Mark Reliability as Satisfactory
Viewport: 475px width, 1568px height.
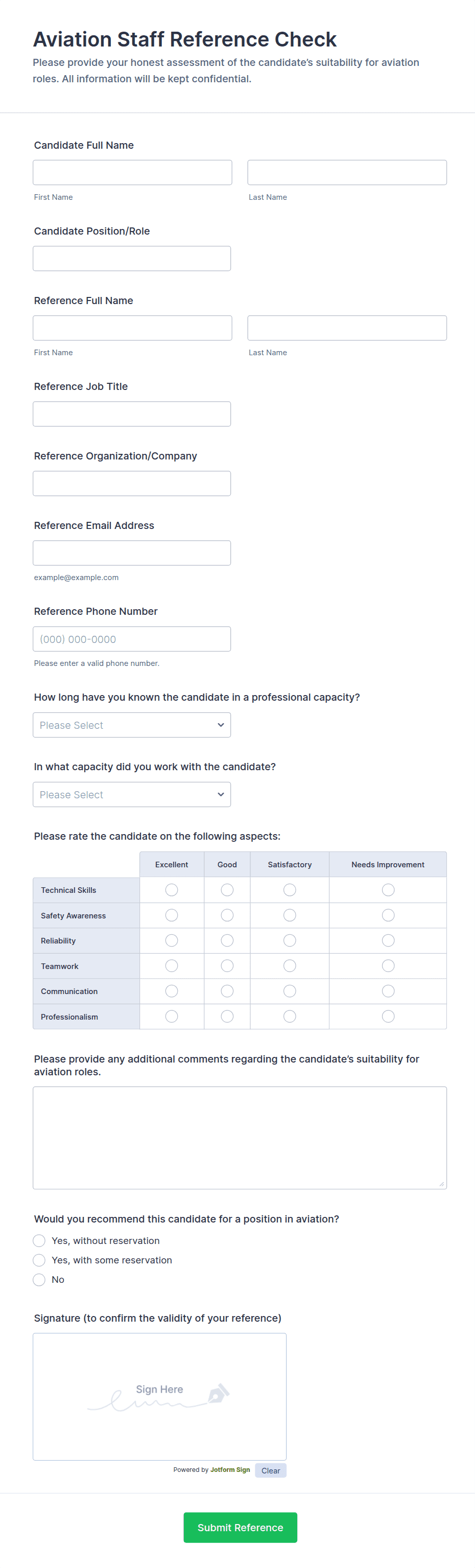point(290,940)
